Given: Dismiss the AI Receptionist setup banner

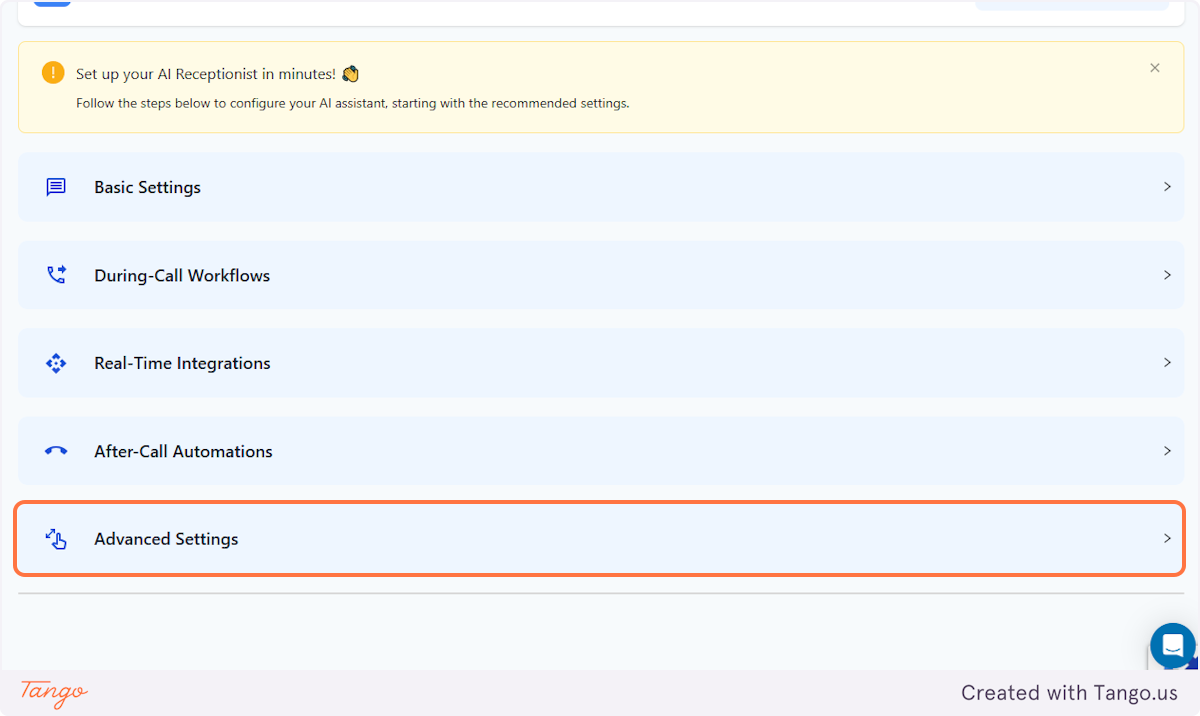Looking at the screenshot, I should (x=1155, y=67).
